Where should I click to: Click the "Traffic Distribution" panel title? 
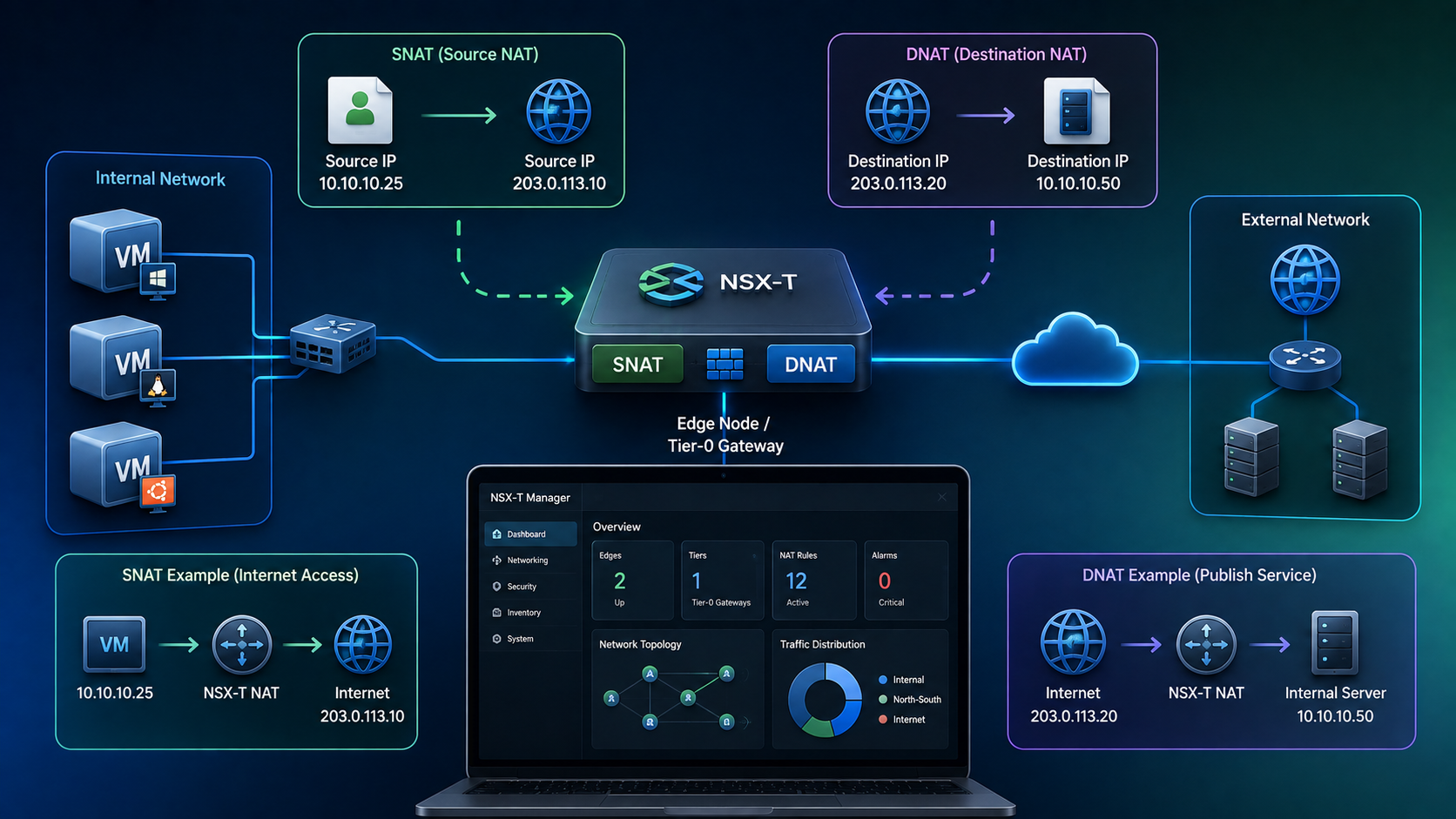822,645
